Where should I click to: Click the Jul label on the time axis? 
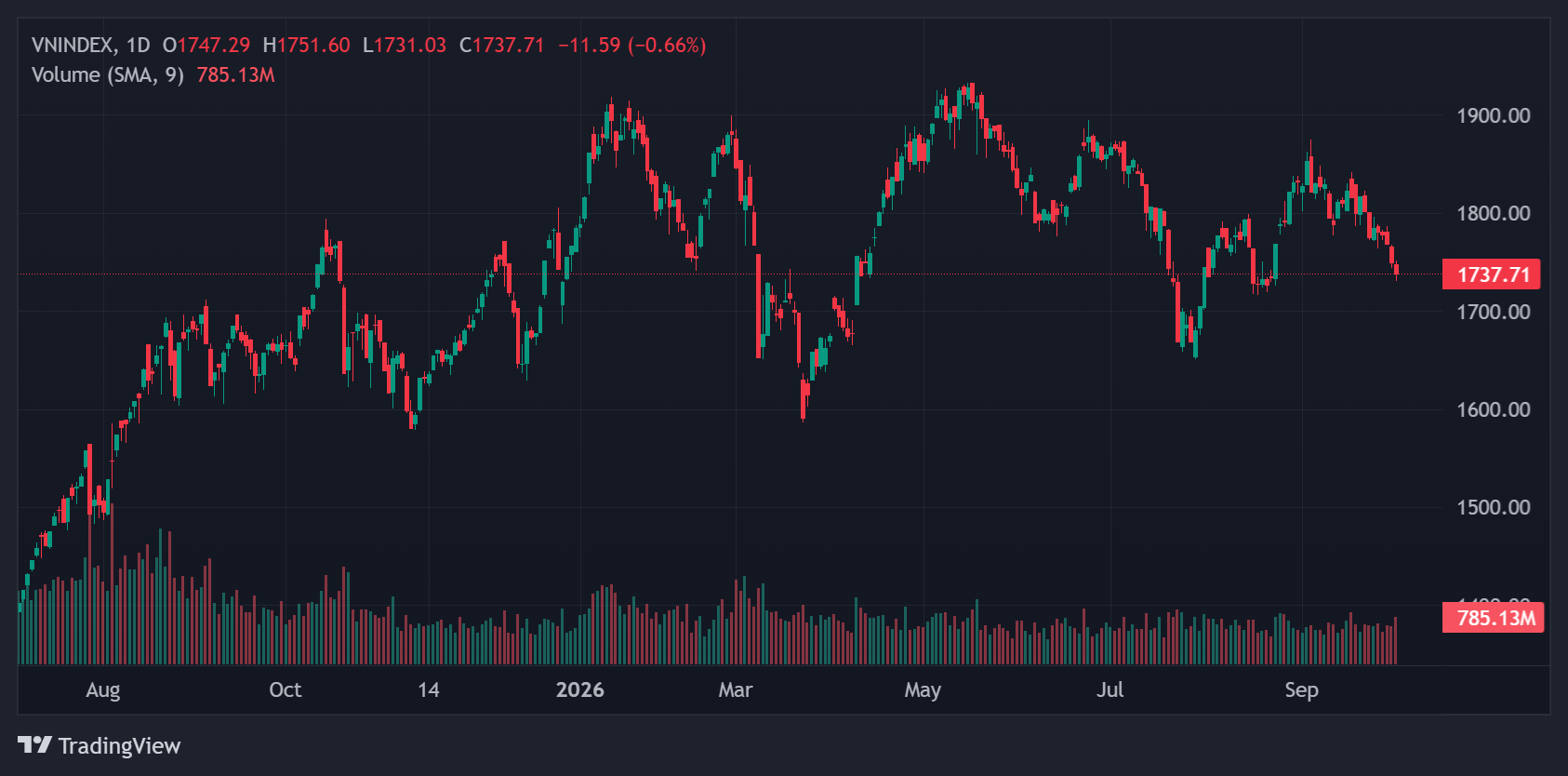[x=1110, y=689]
